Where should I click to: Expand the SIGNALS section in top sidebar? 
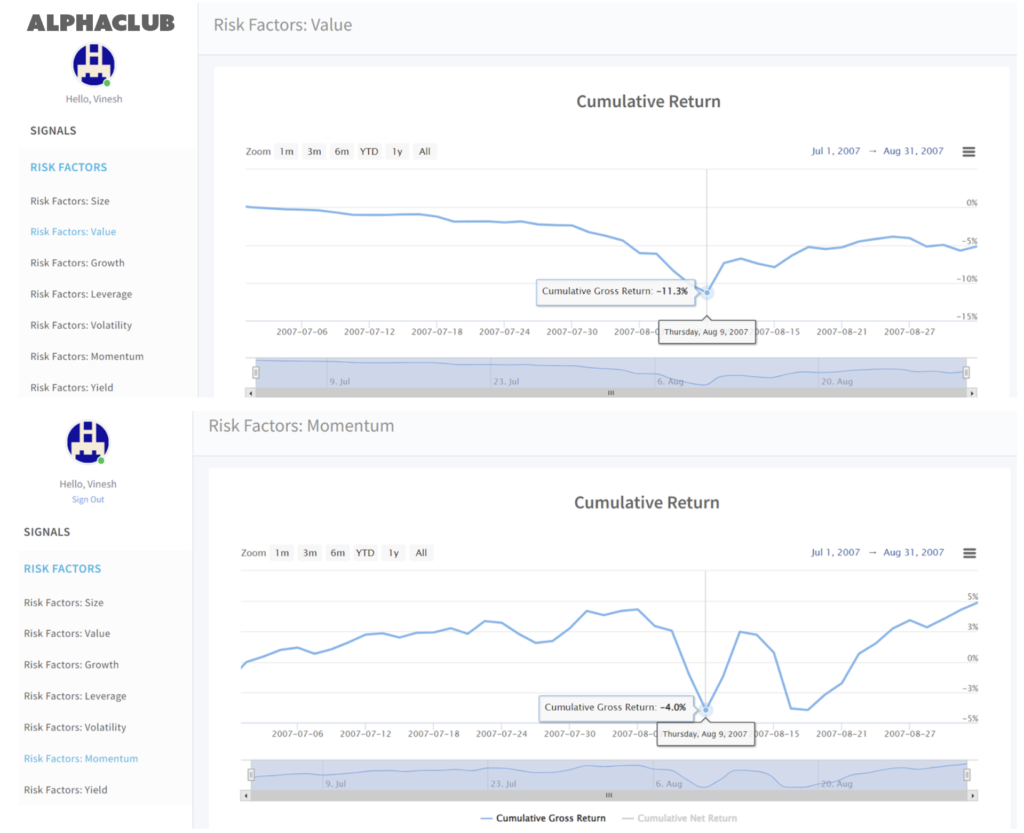pos(53,131)
